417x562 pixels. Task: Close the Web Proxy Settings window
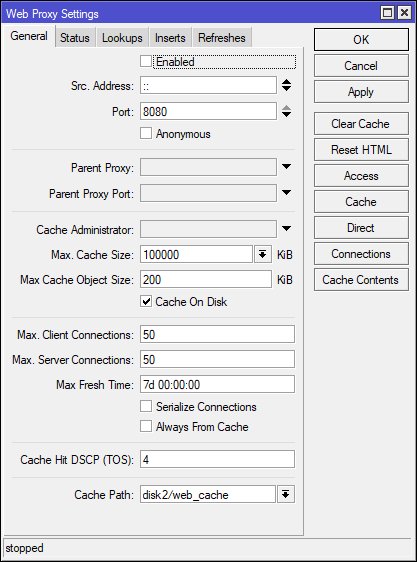[404, 13]
